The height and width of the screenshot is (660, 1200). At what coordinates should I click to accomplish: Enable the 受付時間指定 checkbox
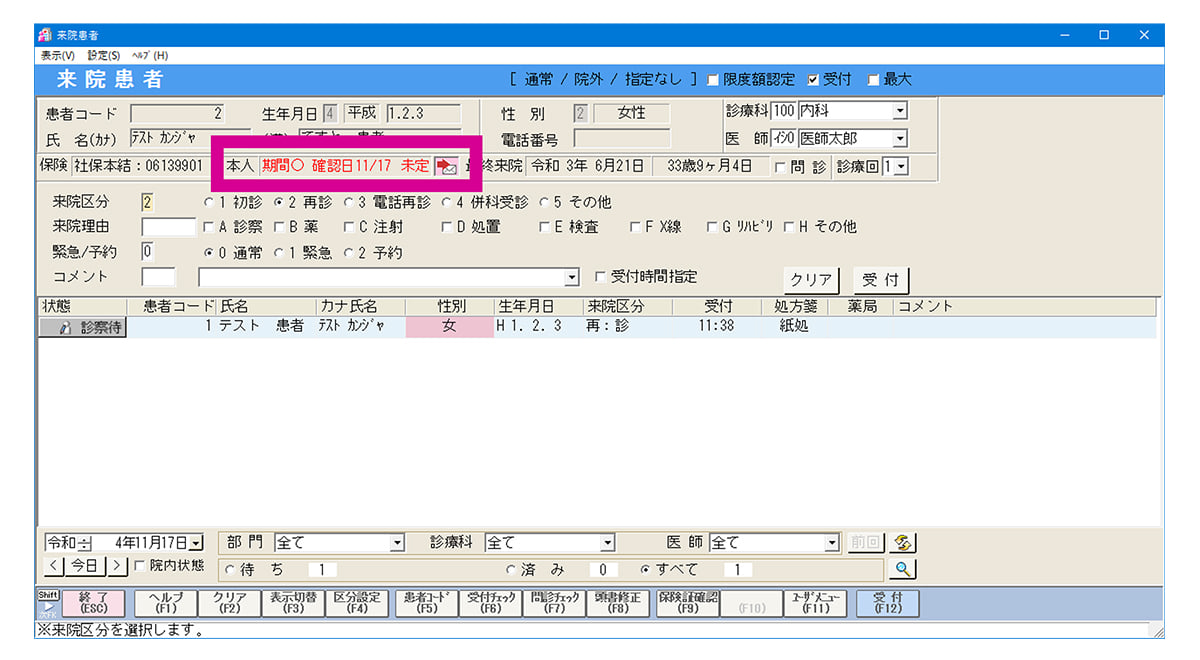point(600,277)
